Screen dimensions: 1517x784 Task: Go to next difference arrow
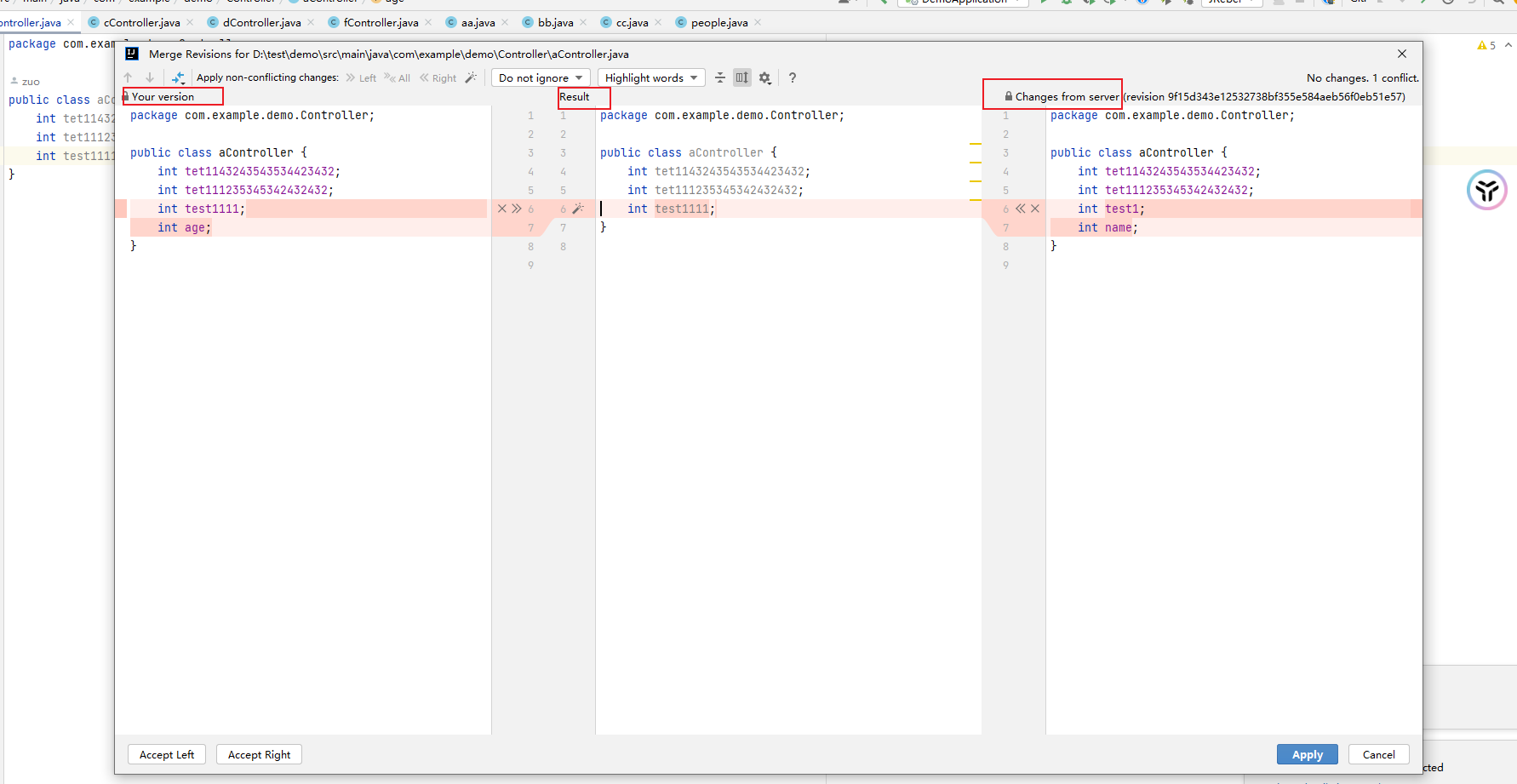150,77
